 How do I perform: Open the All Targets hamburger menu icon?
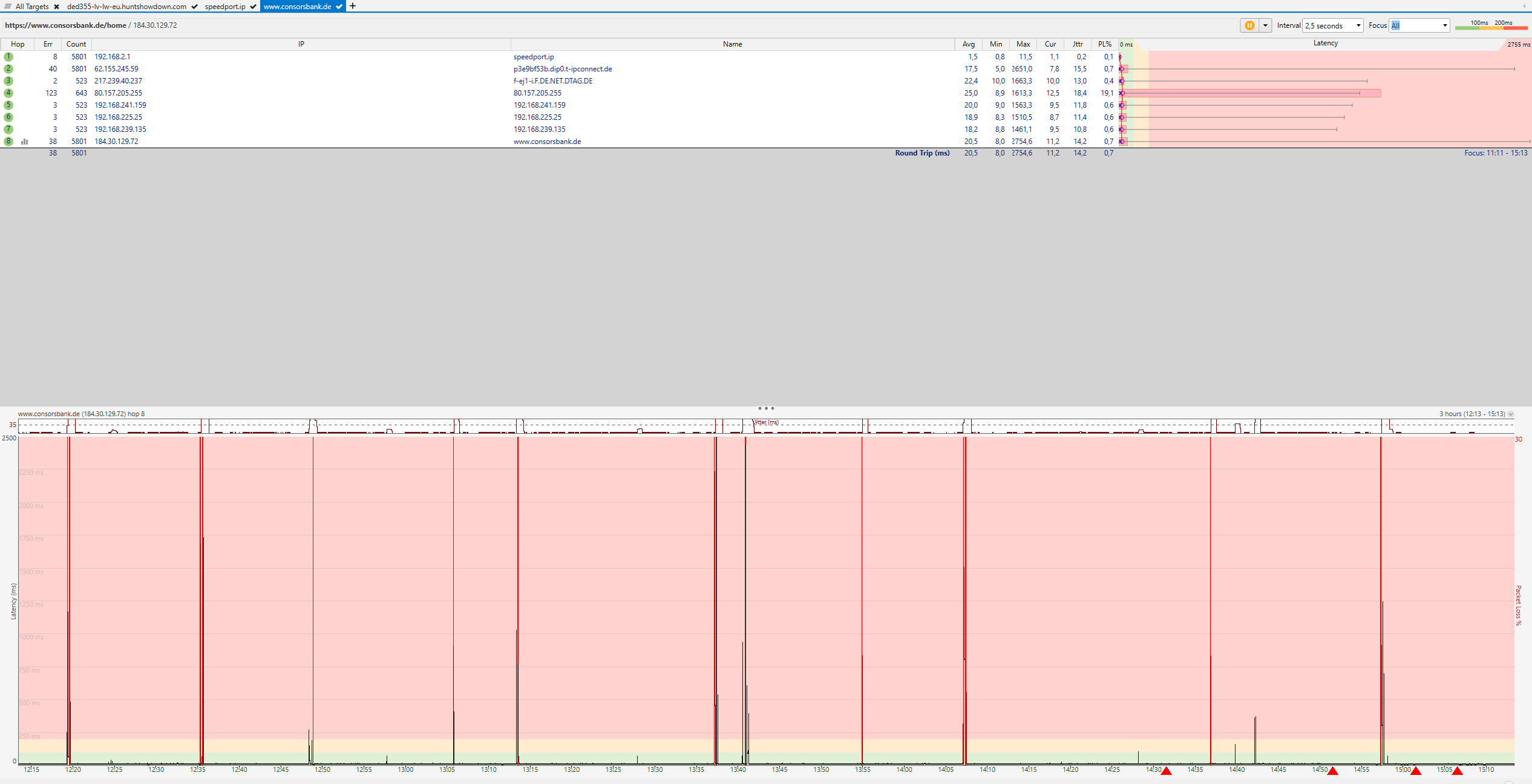coord(8,6)
